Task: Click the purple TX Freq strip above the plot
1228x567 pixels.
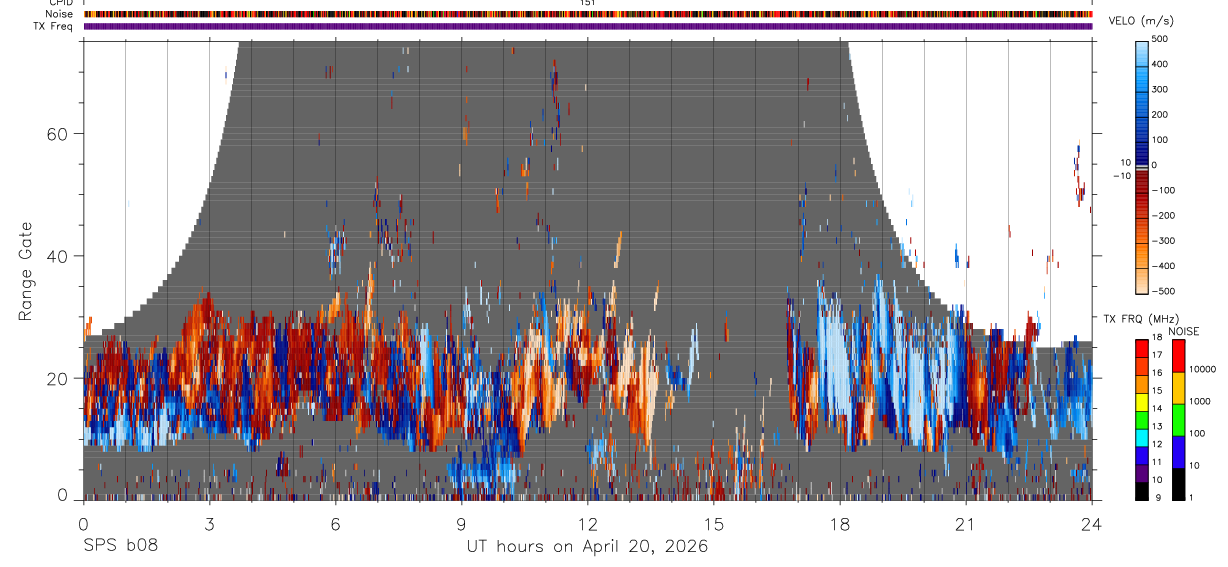Action: [587, 26]
